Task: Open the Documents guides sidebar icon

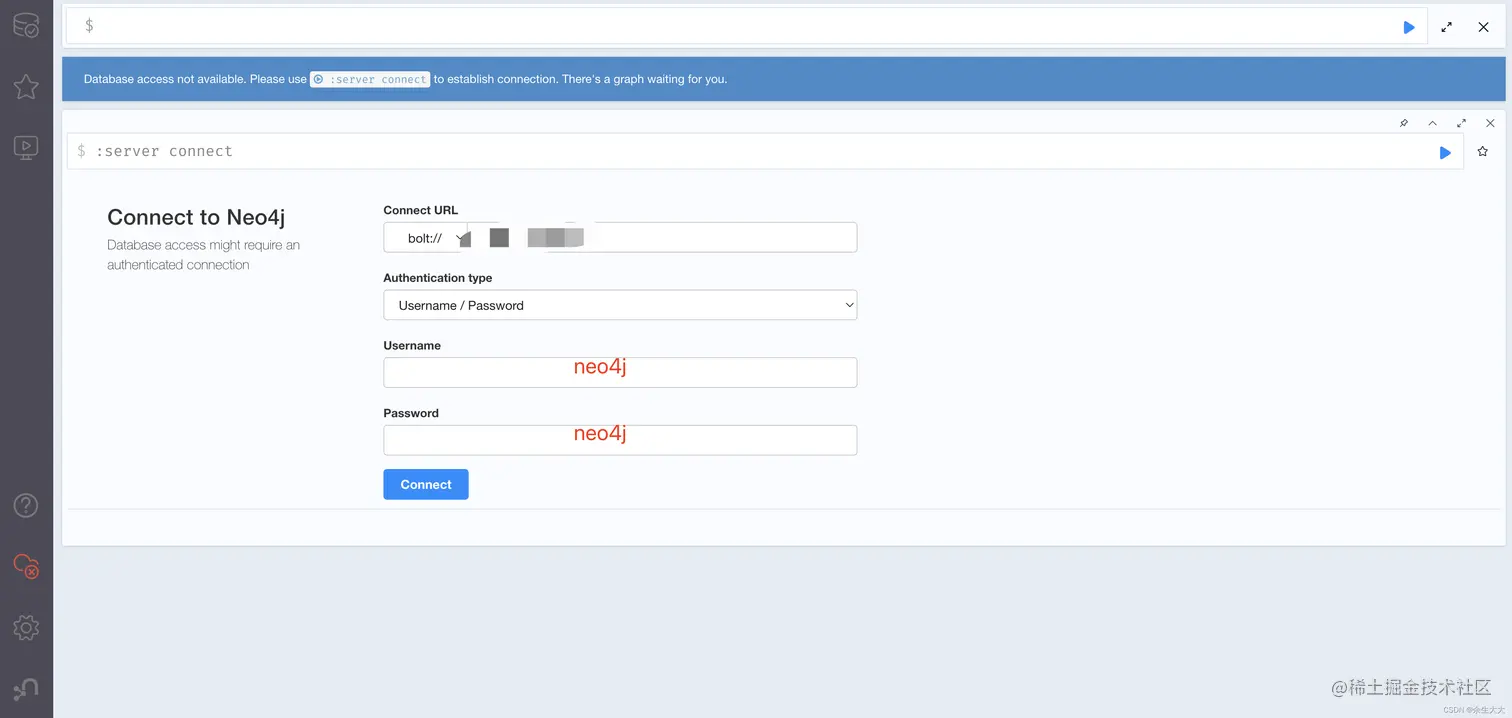Action: (x=26, y=148)
